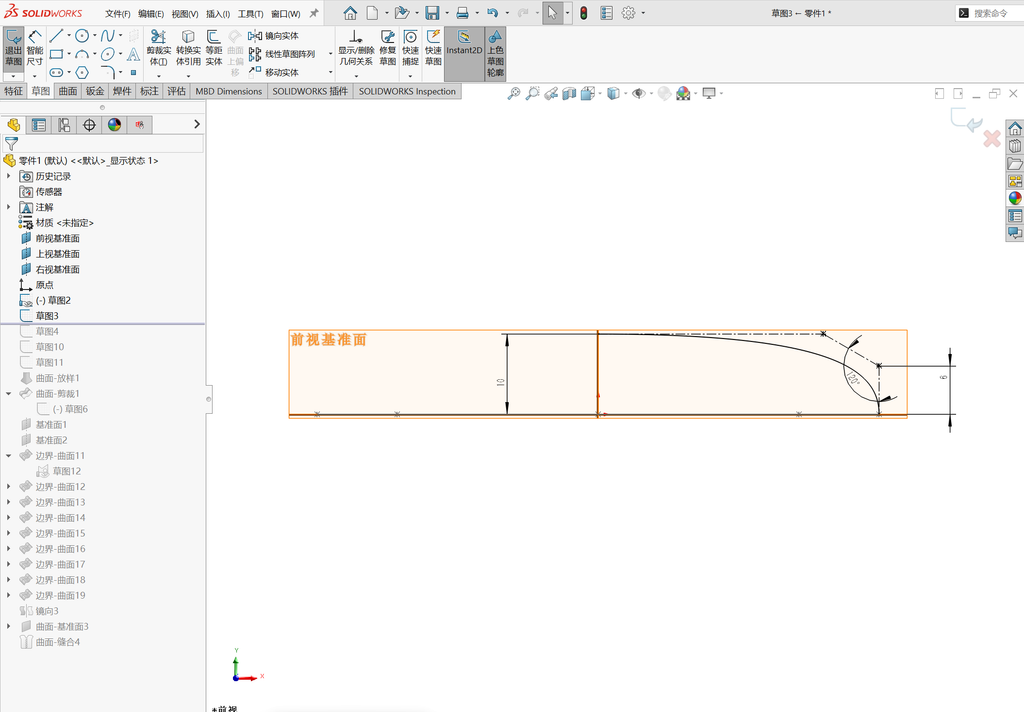This screenshot has height=712, width=1024.
Task: Click the Rebuild traffic light icon
Action: click(x=584, y=13)
